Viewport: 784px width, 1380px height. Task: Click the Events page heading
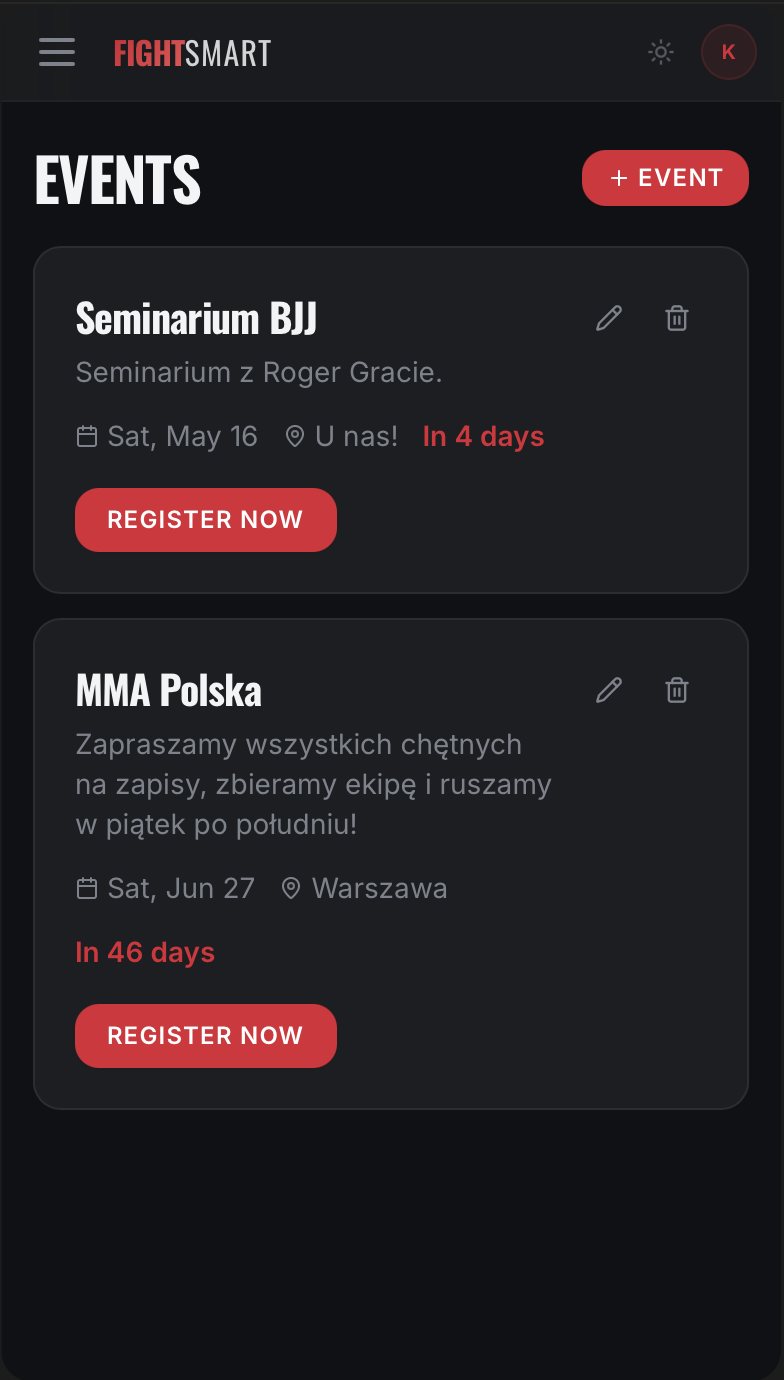(118, 180)
